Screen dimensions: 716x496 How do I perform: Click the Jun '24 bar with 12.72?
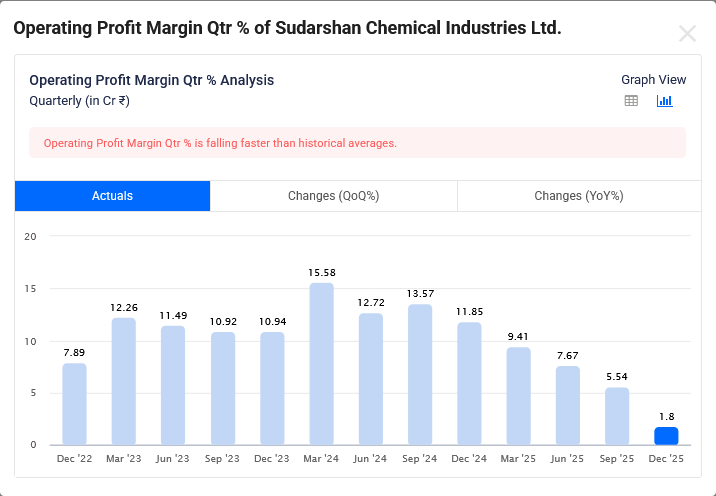pos(371,379)
